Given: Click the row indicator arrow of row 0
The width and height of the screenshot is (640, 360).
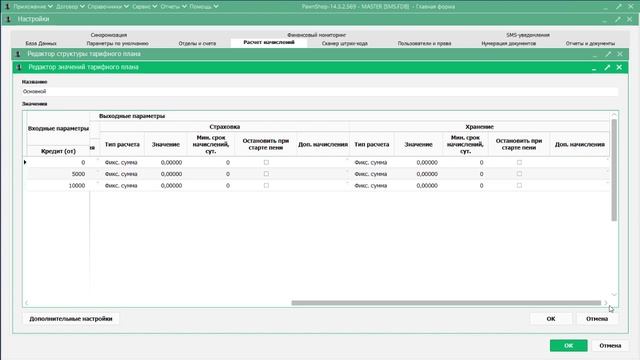Looking at the screenshot, I should pyautogui.click(x=25, y=162).
